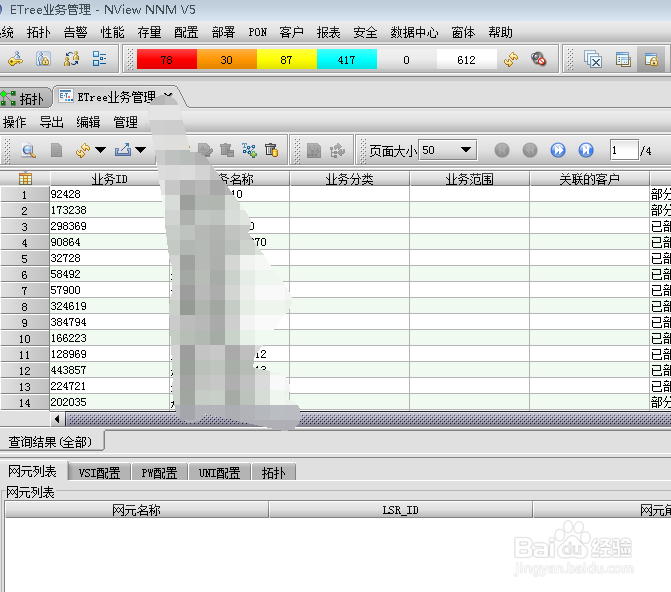The width and height of the screenshot is (671, 592).
Task: Open the 客户 menu
Action: pos(291,33)
